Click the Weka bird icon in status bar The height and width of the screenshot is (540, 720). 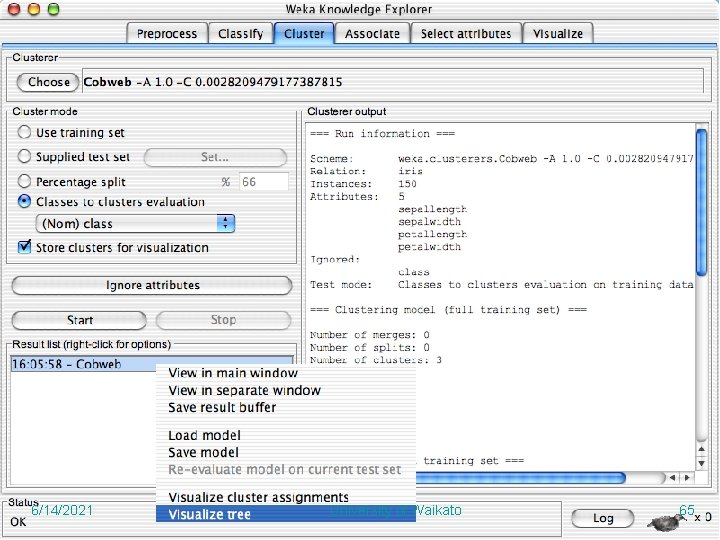(666, 521)
